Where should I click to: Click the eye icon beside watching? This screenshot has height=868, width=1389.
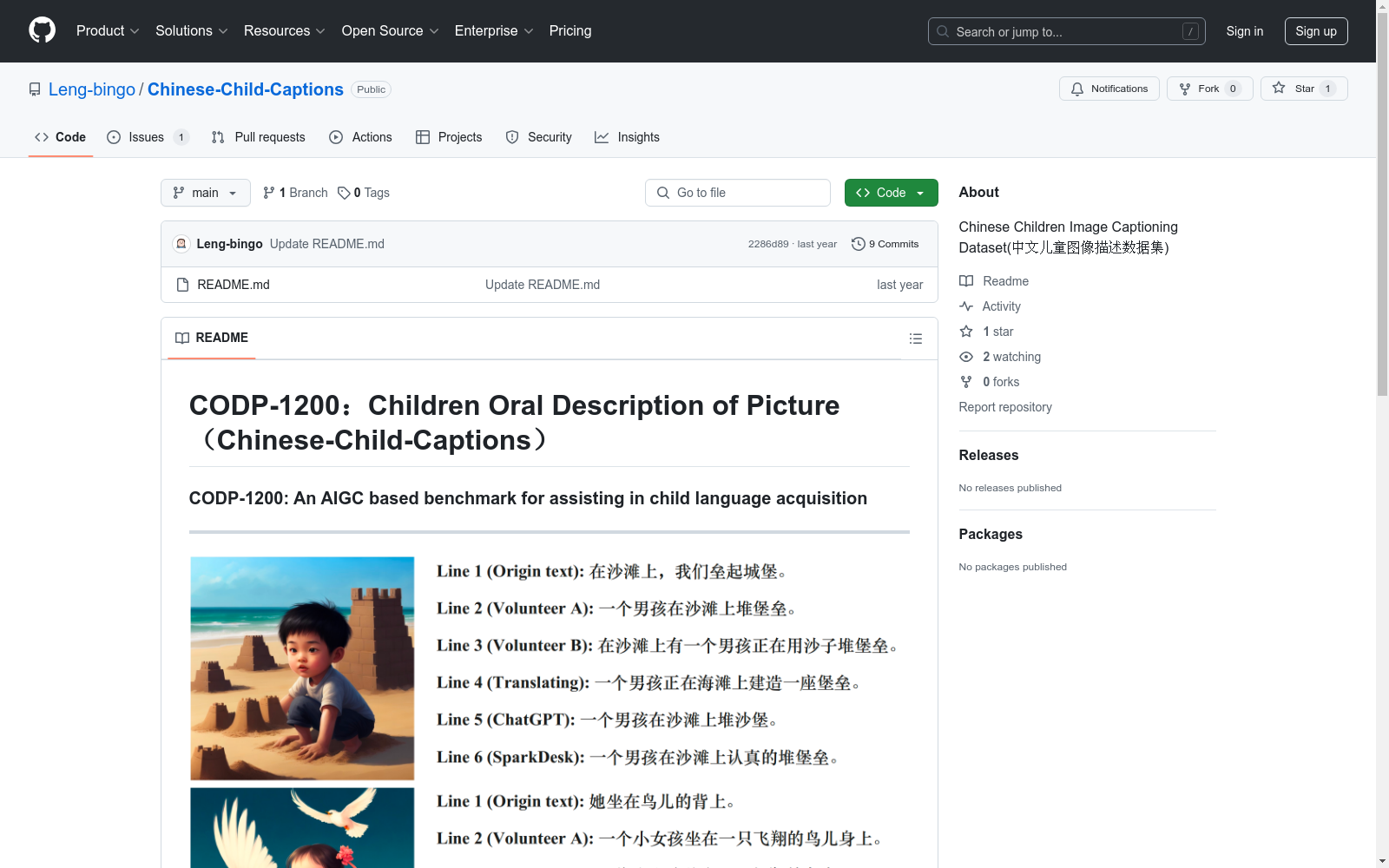coord(966,357)
